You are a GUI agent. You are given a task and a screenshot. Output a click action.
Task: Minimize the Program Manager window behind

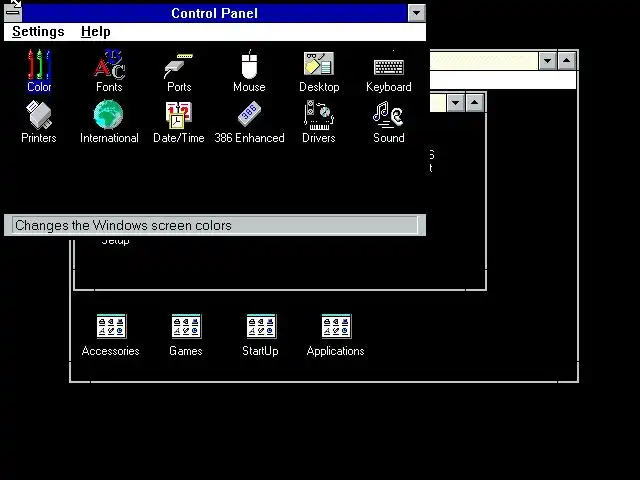[547, 61]
